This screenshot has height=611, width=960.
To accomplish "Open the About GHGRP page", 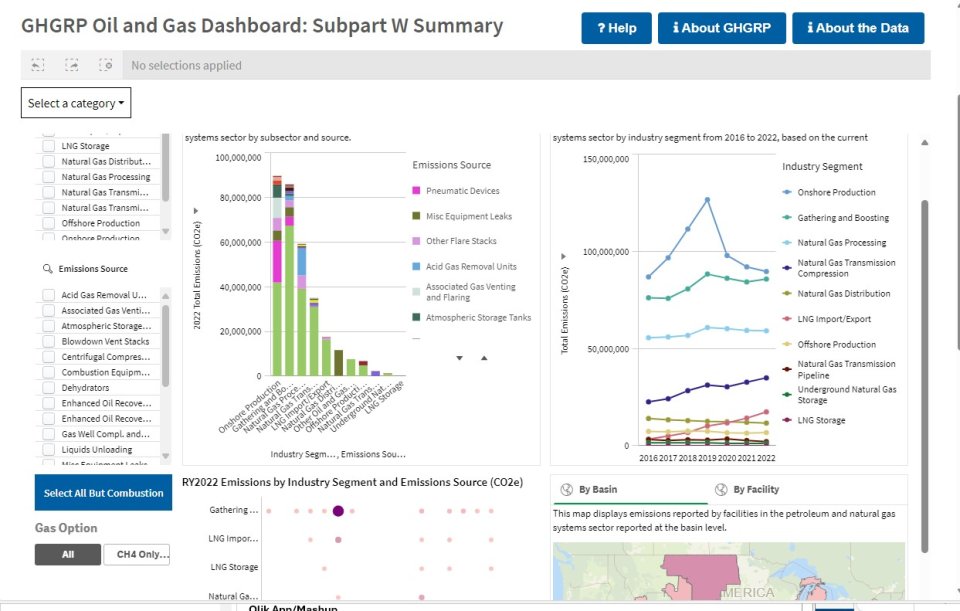I will click(x=722, y=28).
